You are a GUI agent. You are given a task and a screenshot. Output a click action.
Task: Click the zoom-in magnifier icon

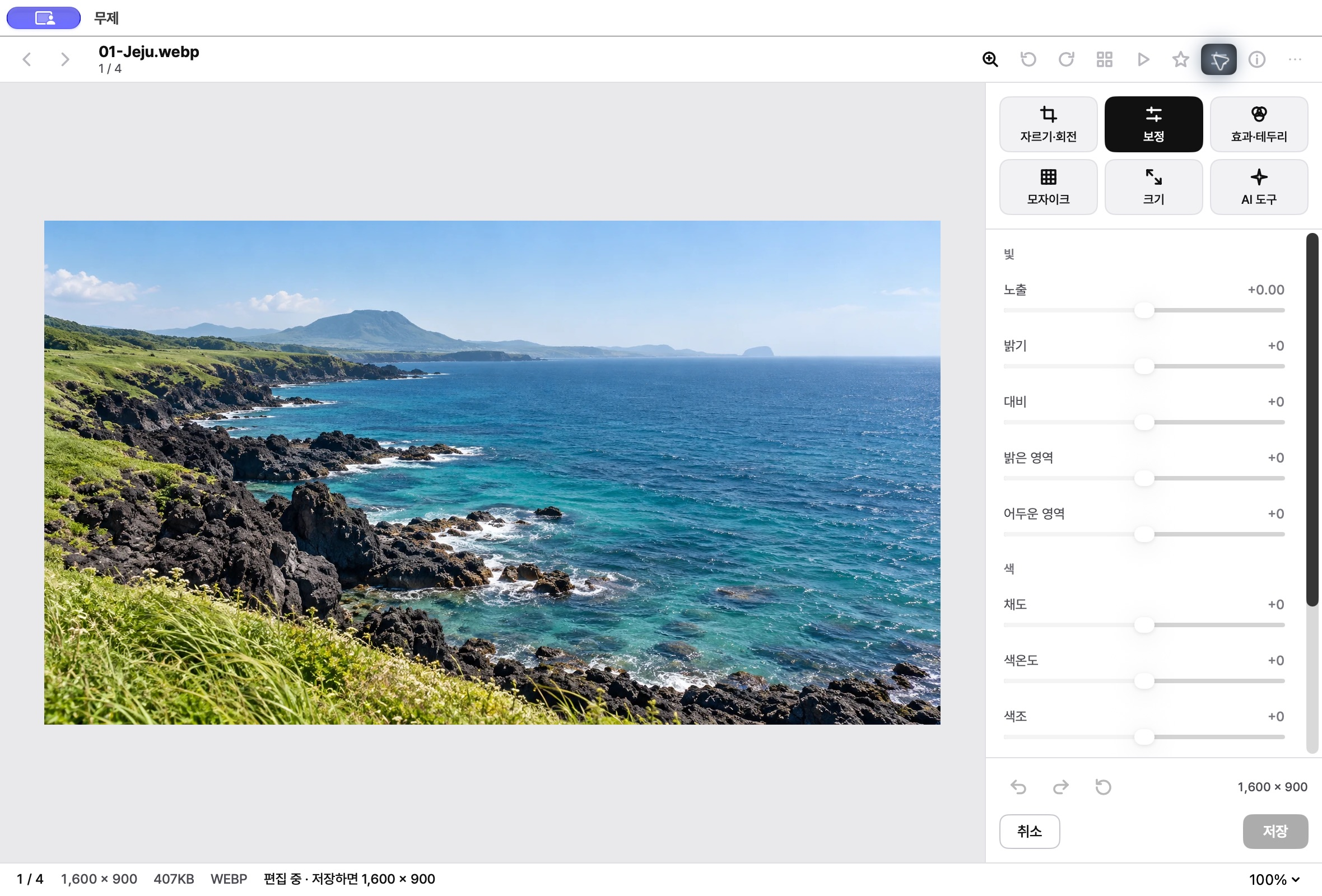[990, 59]
